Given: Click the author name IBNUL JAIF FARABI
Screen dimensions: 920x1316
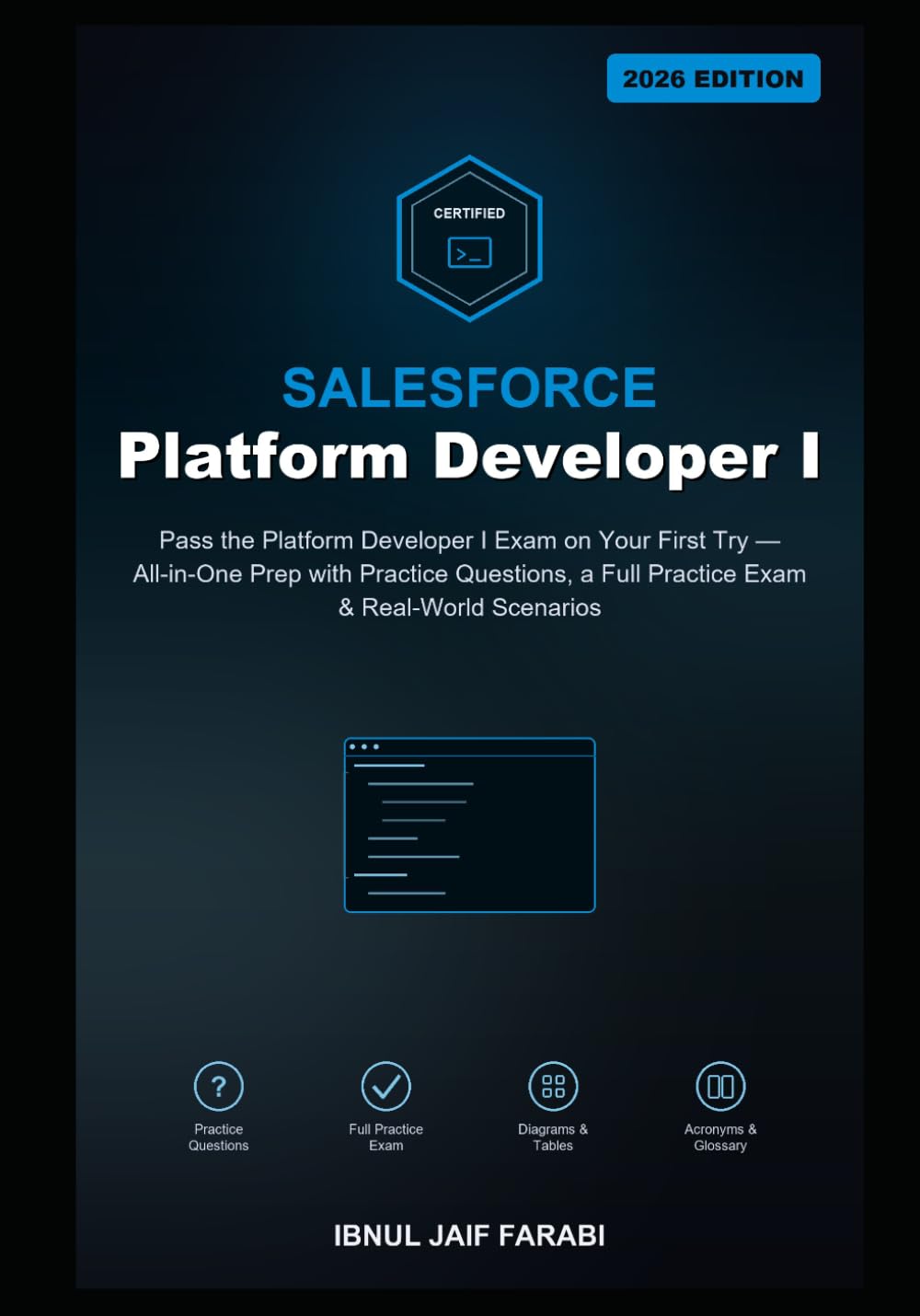Looking at the screenshot, I should pyautogui.click(x=469, y=1235).
